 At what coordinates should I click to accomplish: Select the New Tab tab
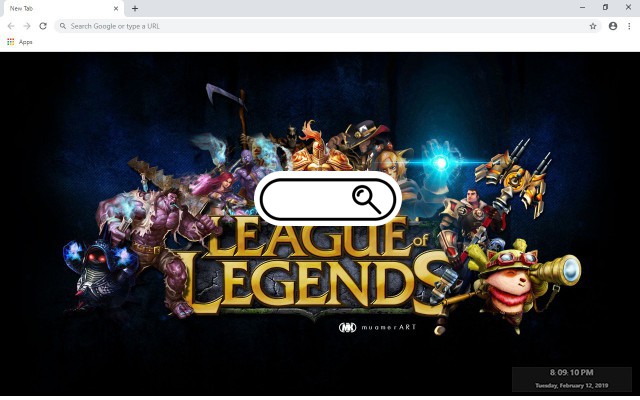coord(62,8)
